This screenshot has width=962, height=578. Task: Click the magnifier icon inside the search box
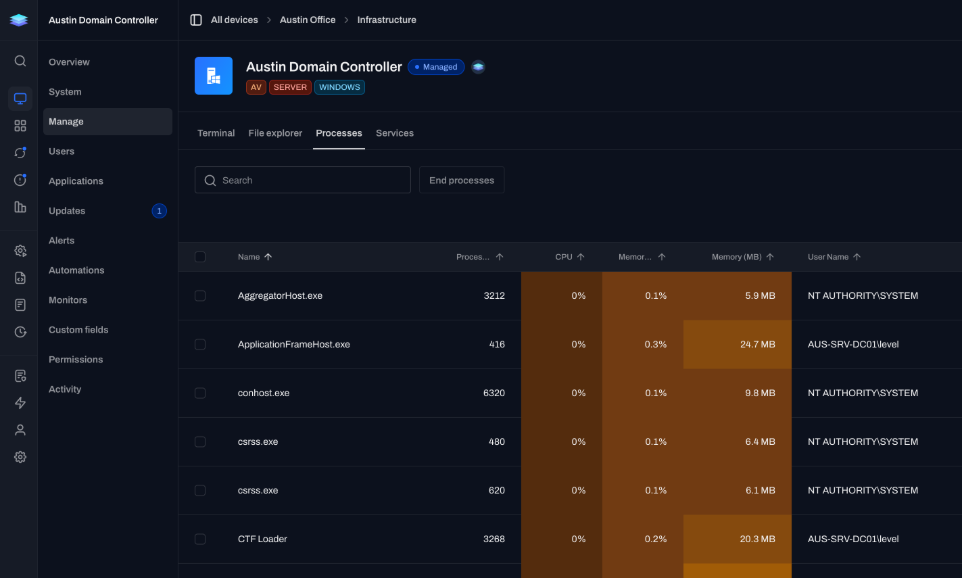pos(210,180)
